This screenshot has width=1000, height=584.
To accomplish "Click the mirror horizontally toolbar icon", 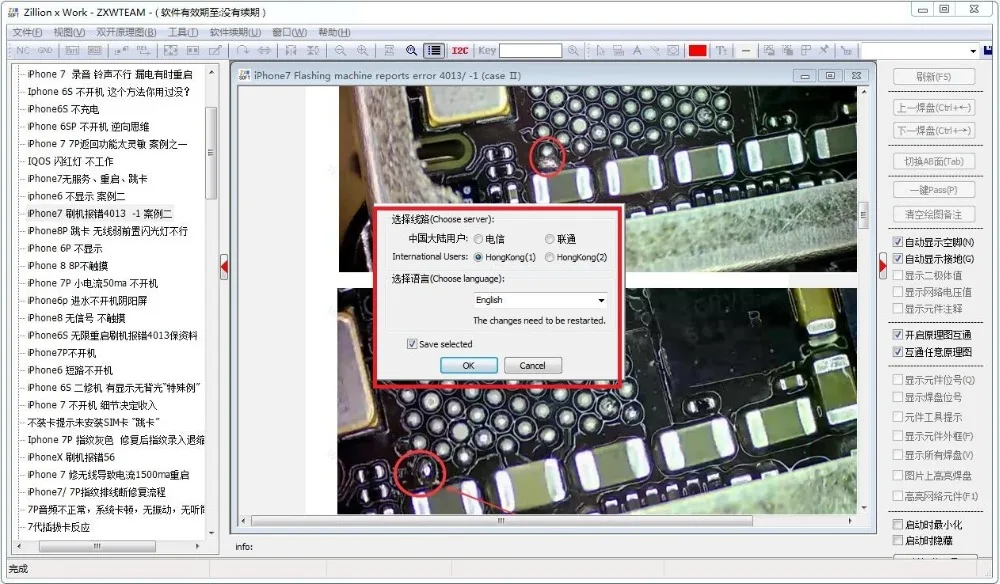I will click(291, 50).
